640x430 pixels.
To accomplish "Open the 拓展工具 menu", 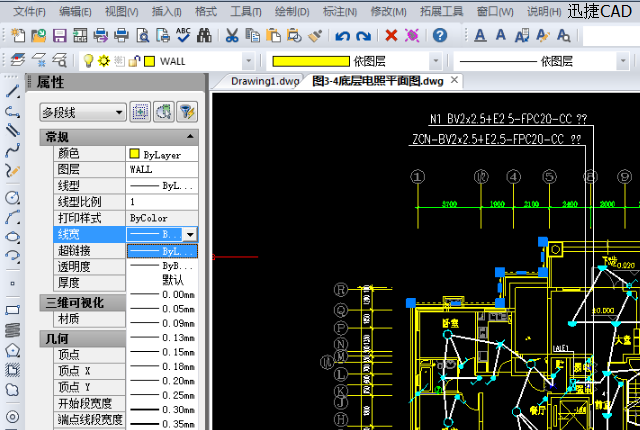I will click(x=441, y=11).
